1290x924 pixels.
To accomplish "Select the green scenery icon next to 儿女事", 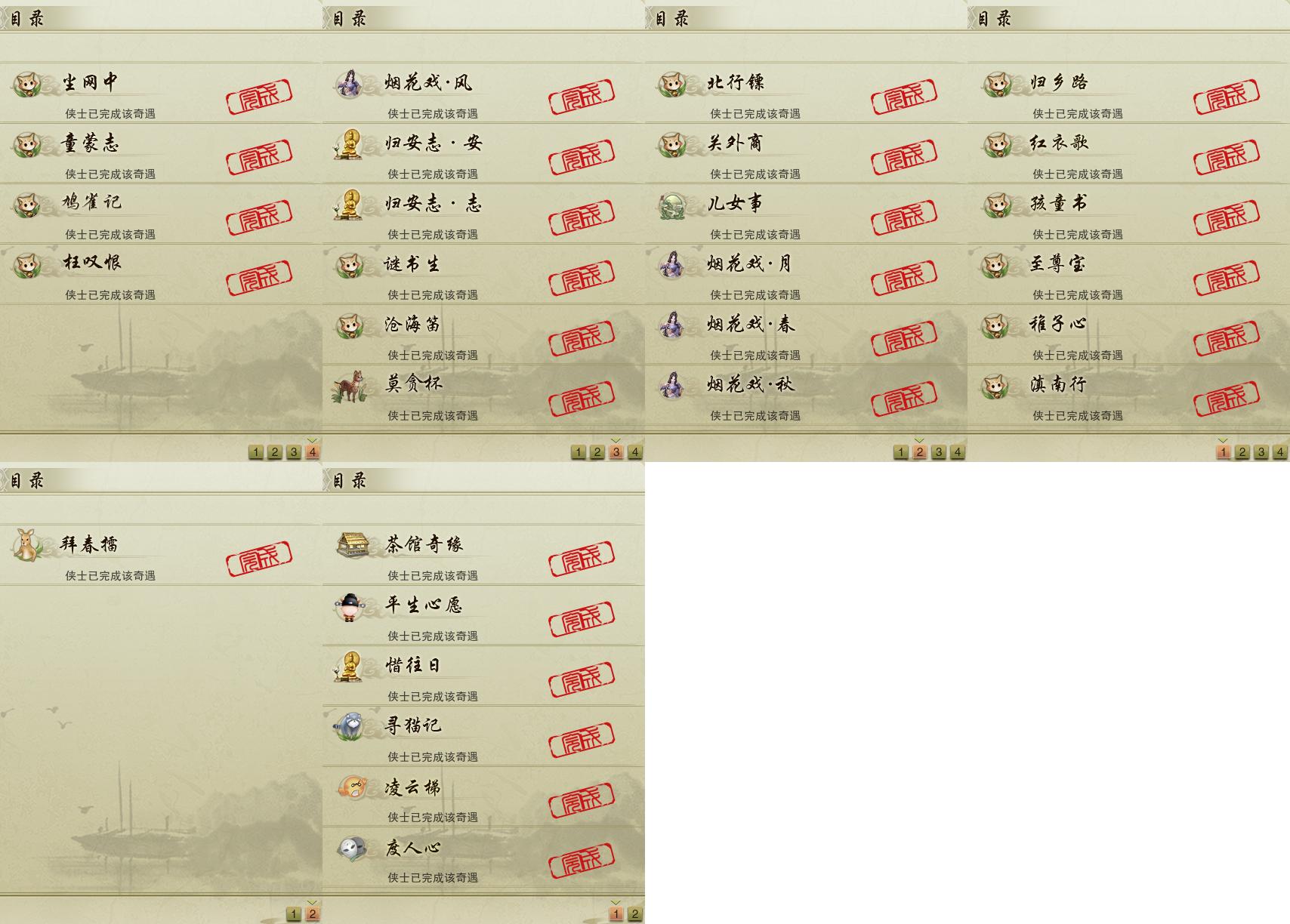I will click(x=672, y=205).
